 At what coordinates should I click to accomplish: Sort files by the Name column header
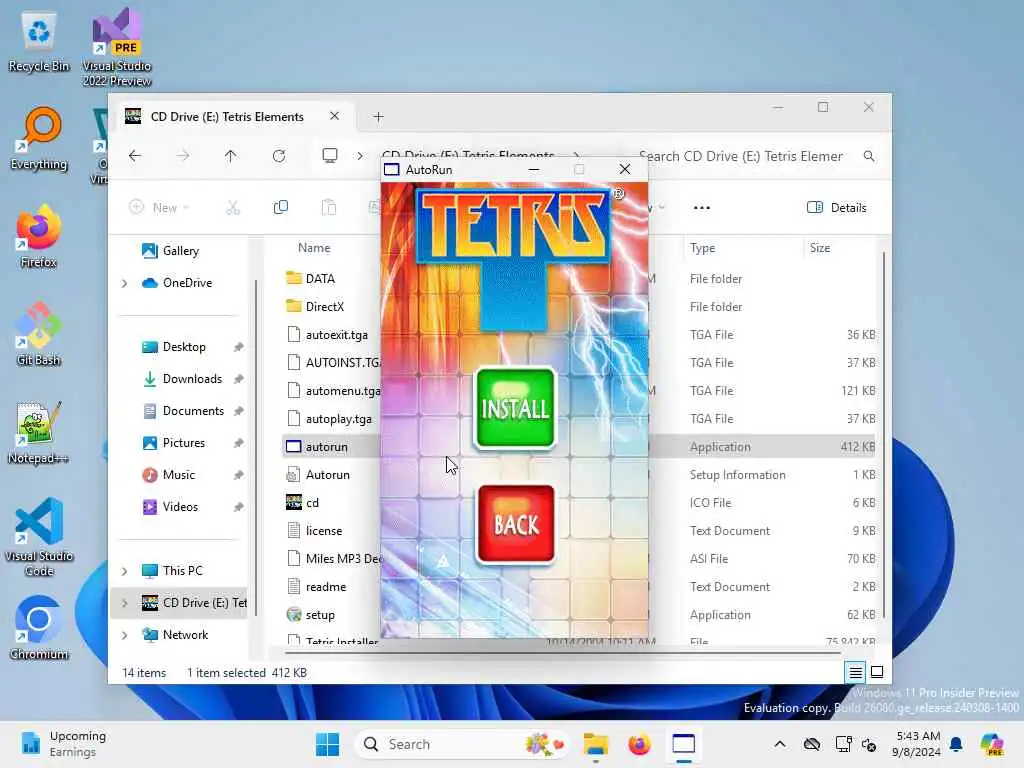pyautogui.click(x=314, y=248)
